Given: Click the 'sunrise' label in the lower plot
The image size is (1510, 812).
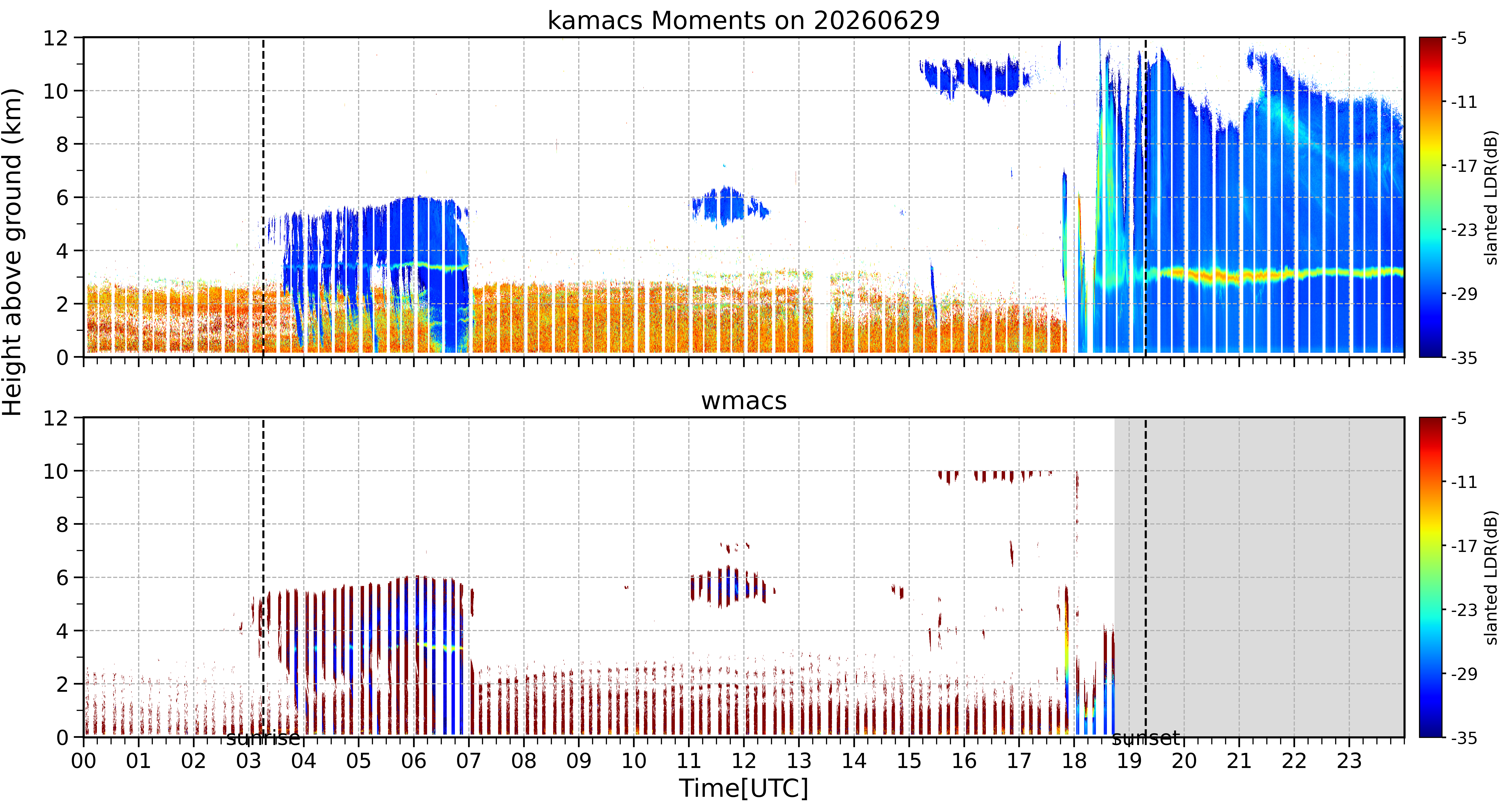Looking at the screenshot, I should 263,738.
